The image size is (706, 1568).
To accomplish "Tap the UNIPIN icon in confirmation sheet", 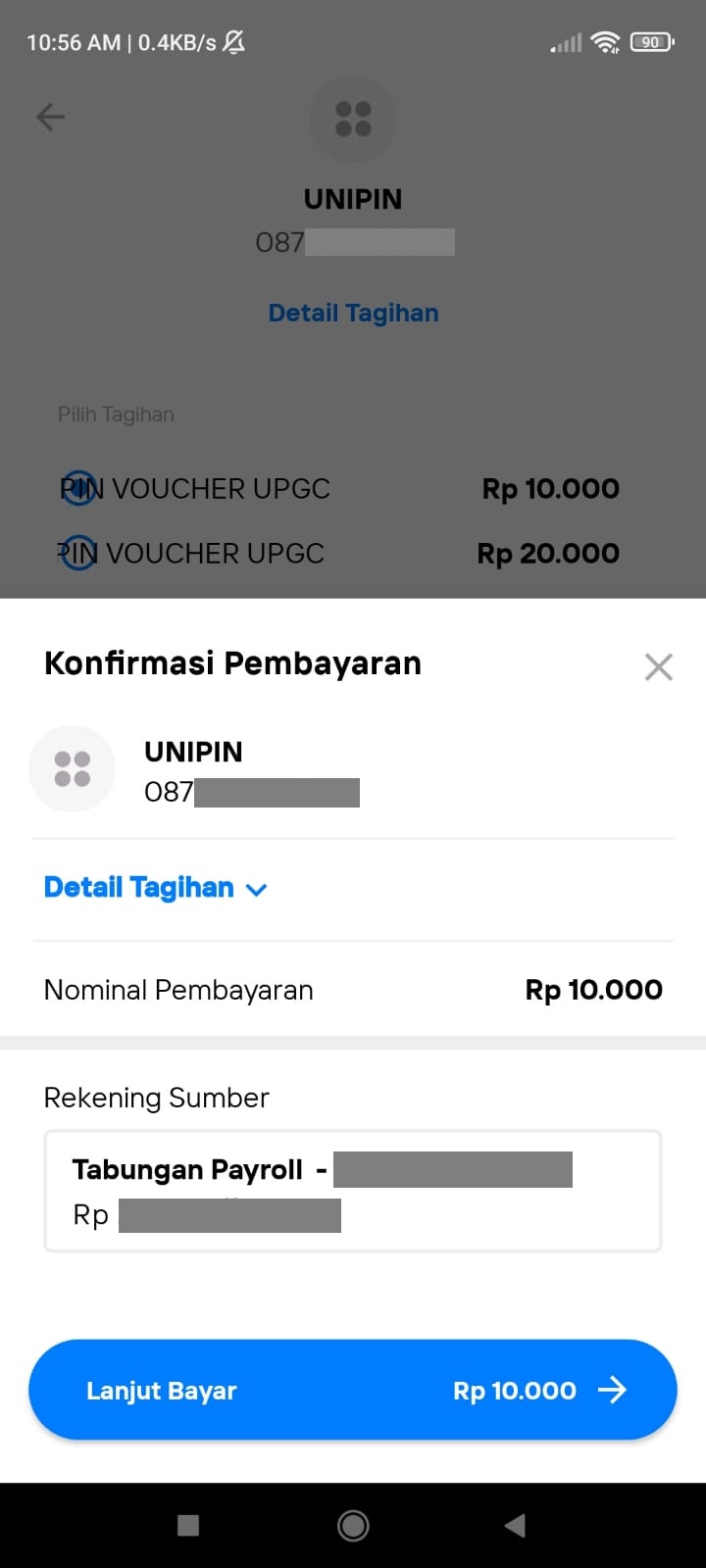I will coord(73,769).
